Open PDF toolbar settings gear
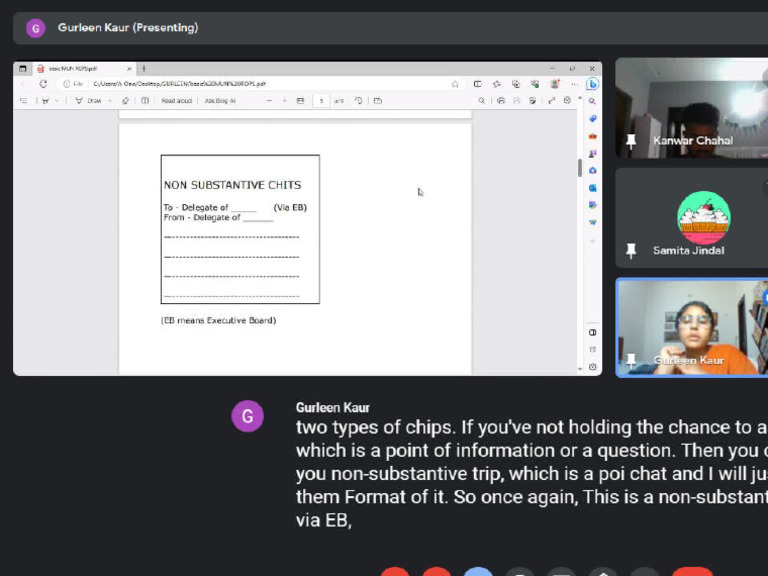 [x=567, y=100]
